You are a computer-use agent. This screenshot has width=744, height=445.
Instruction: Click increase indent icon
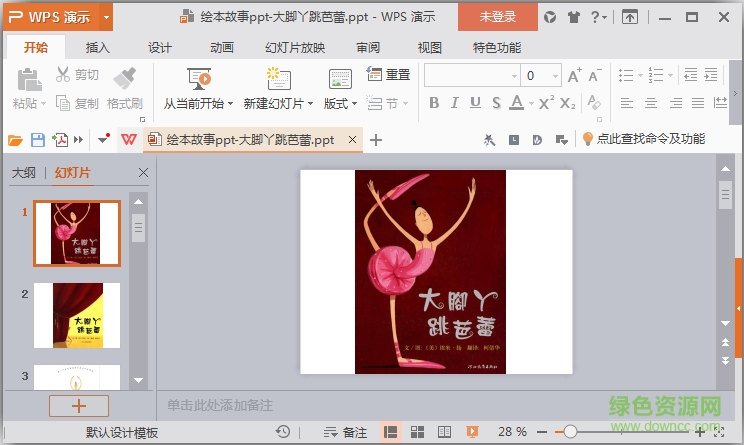tap(711, 75)
